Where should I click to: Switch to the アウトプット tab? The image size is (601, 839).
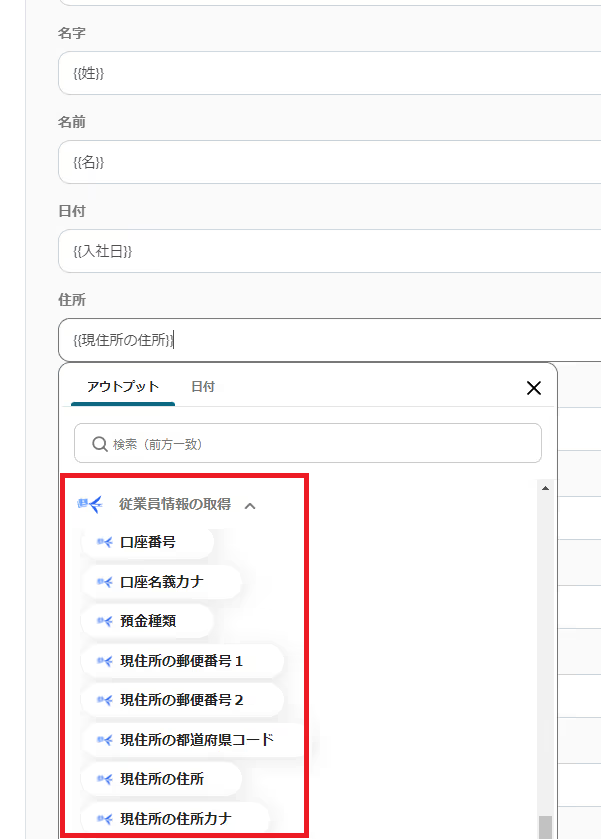pos(123,387)
